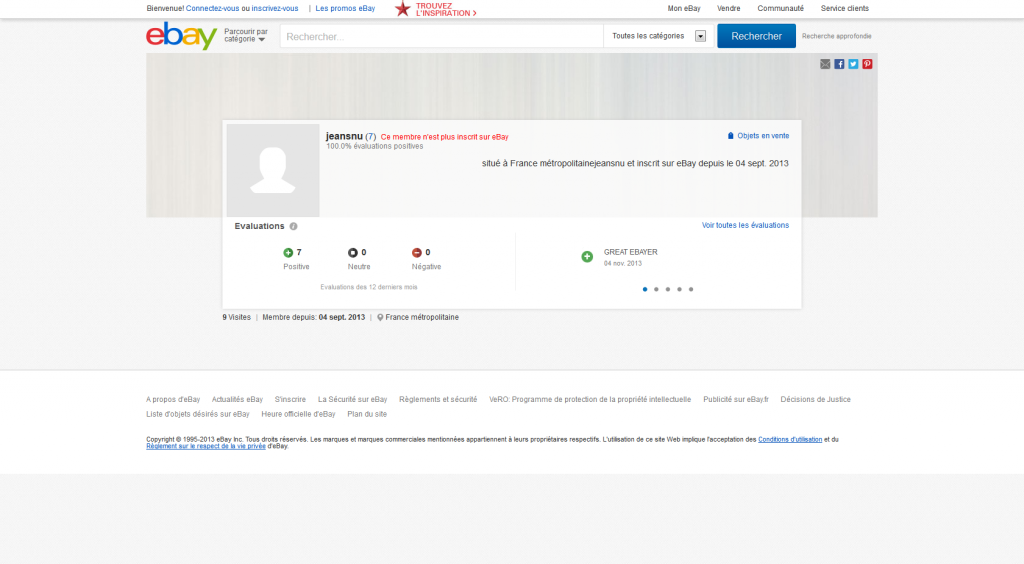1024x564 pixels.
Task: Open A propos d'eBay footer link
Action: tap(173, 400)
